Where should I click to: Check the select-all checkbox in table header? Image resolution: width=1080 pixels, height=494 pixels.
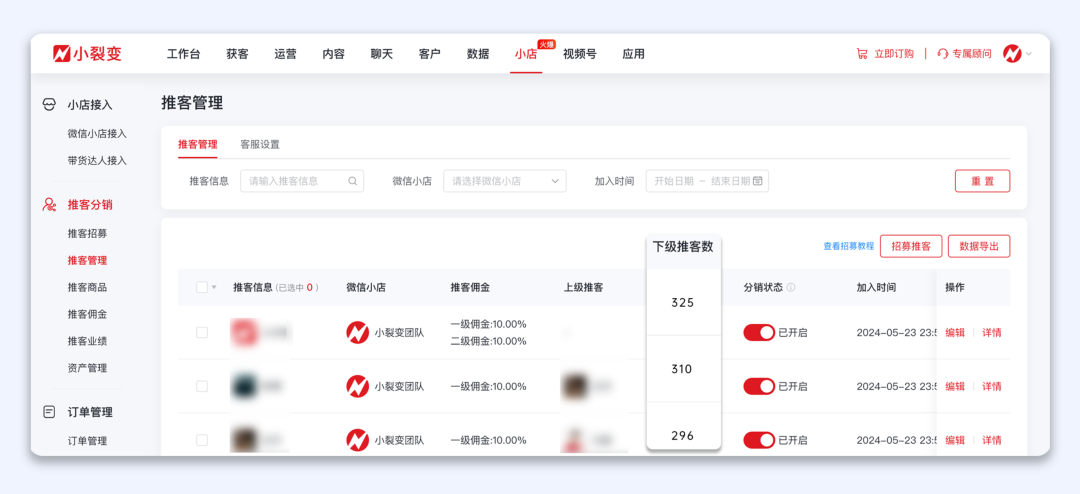202,287
